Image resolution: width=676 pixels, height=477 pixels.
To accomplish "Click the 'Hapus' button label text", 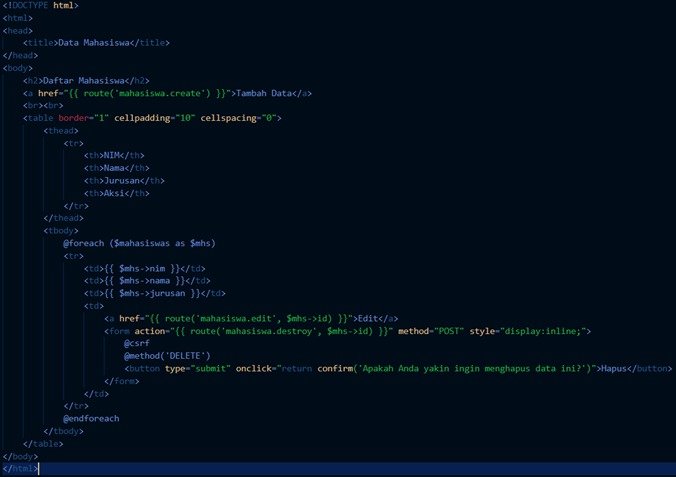I will click(613, 369).
